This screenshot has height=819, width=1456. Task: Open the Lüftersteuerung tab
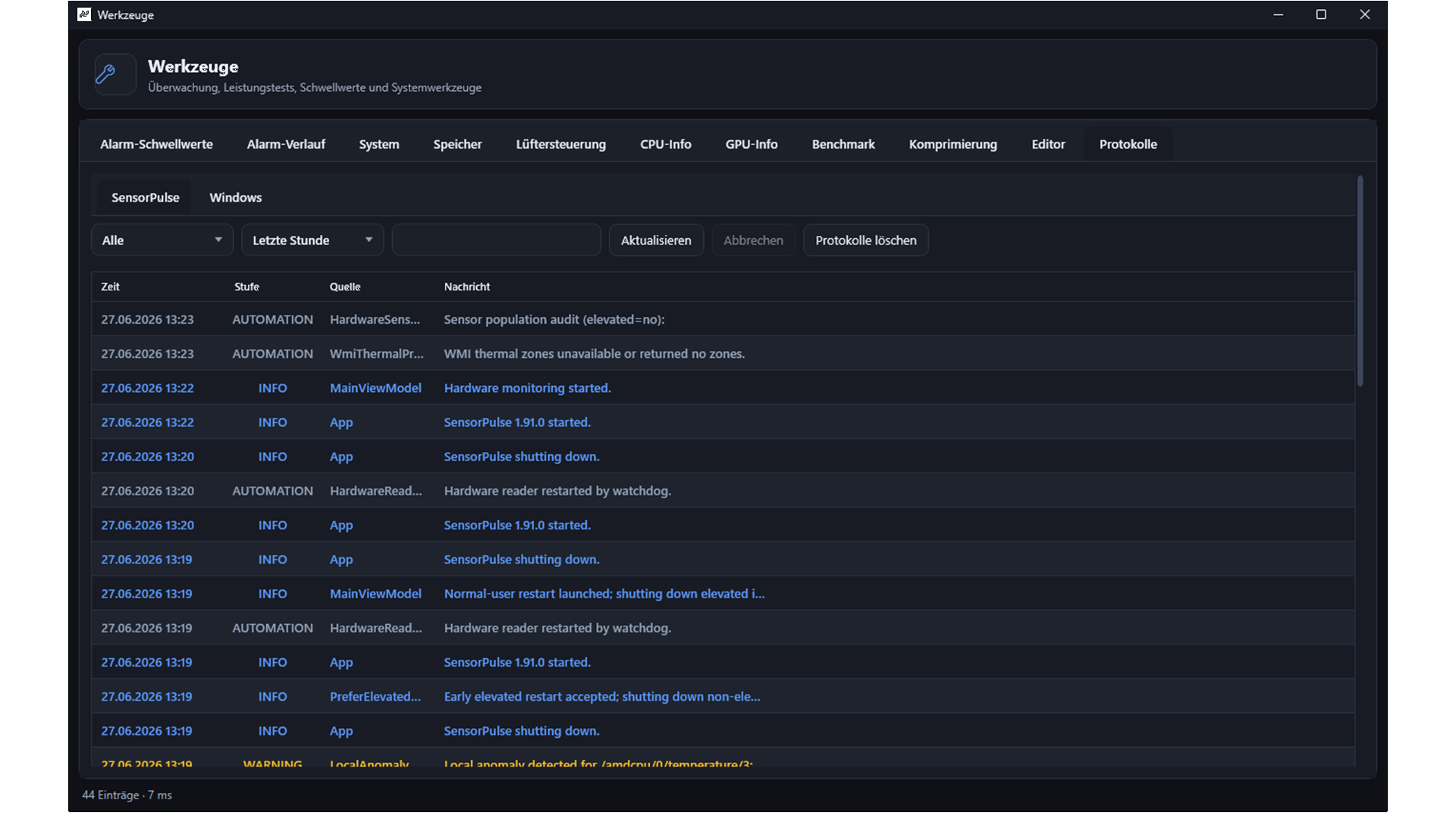[x=560, y=144]
